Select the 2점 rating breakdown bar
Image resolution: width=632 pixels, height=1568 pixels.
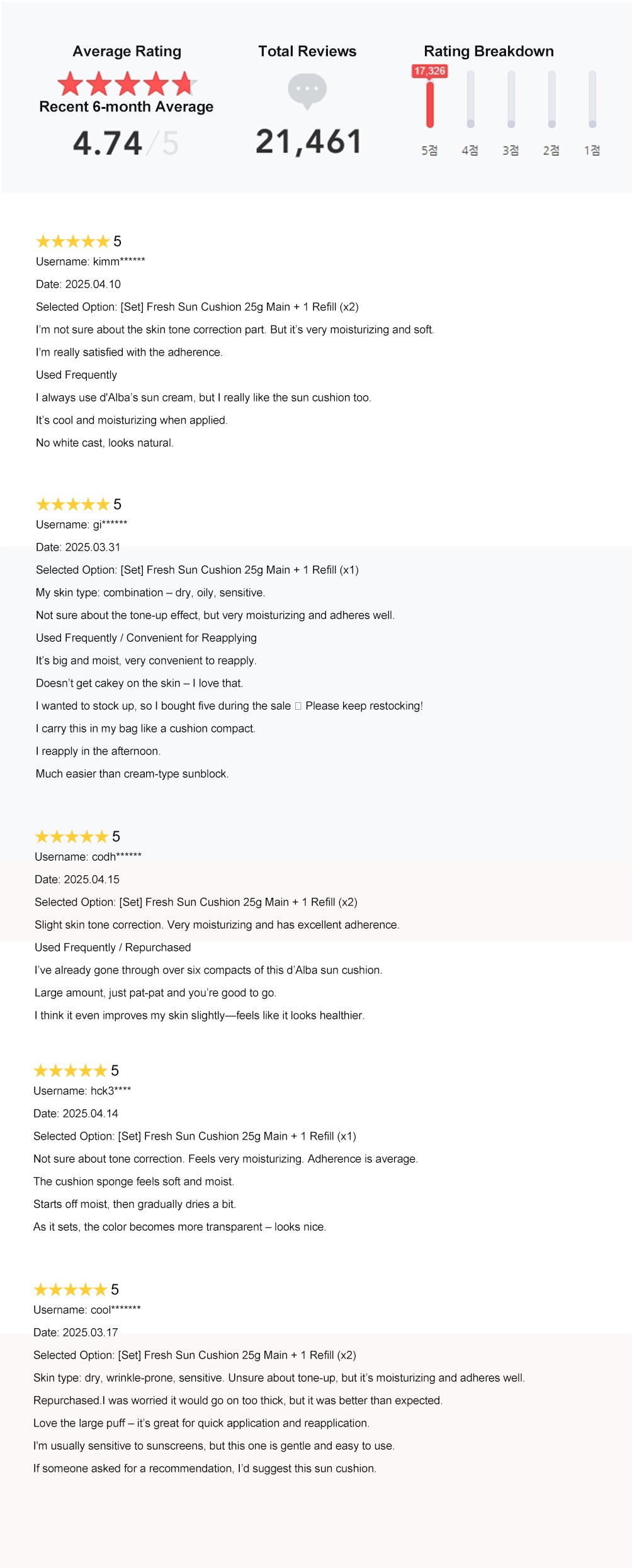(x=551, y=99)
